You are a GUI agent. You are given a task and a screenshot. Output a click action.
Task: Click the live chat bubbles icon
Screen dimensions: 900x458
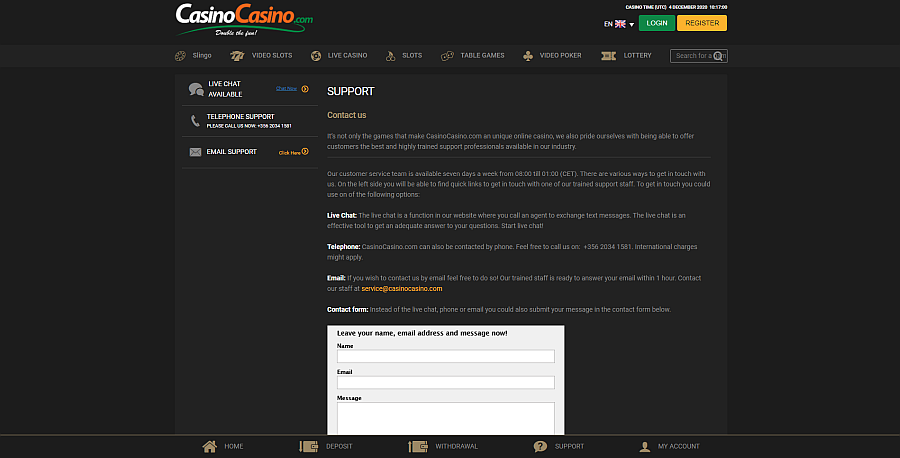196,89
